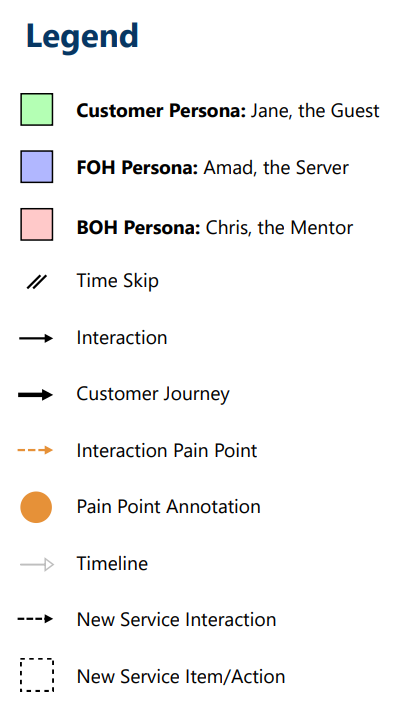Select the 'Chris, the Mentor' label
This screenshot has width=409, height=710.
[279, 228]
